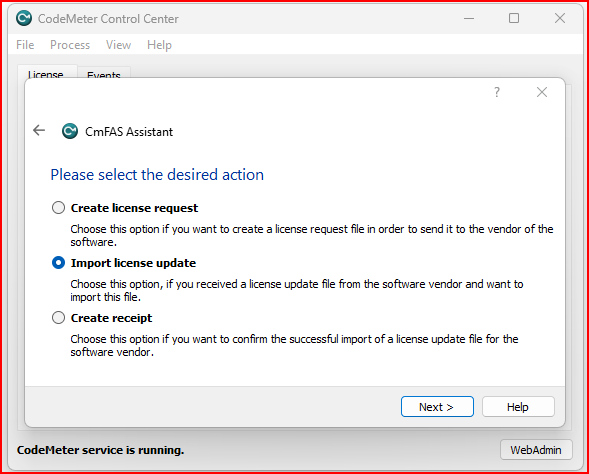Open the Process menu
Viewport: 589px width, 474px height.
click(x=70, y=45)
